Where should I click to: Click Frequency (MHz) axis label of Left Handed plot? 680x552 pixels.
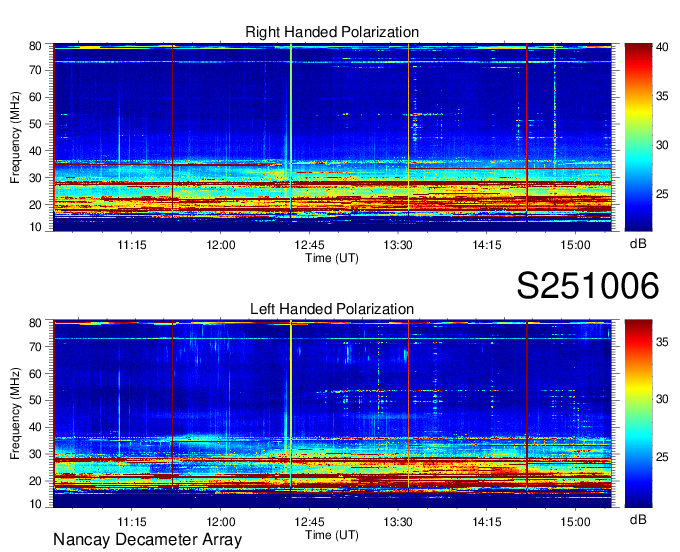17,414
